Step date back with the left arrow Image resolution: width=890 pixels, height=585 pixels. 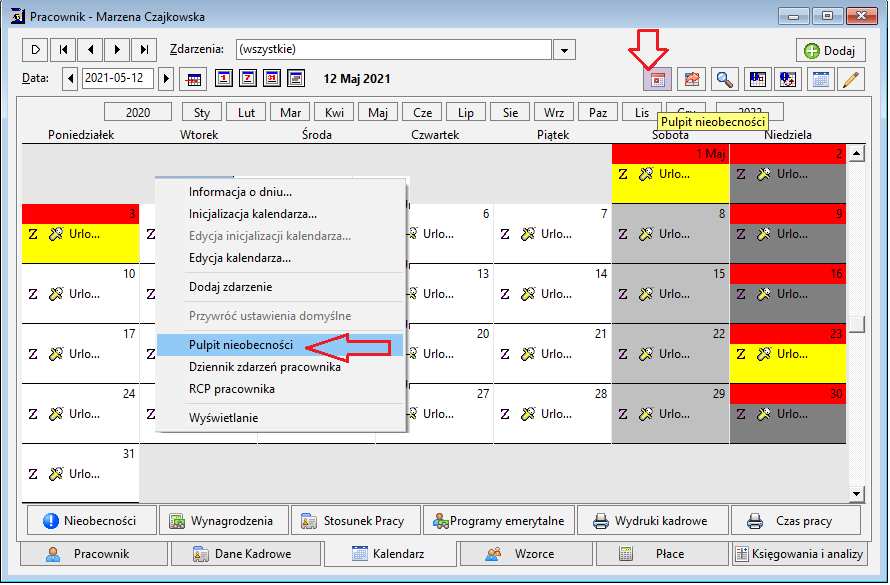point(70,78)
